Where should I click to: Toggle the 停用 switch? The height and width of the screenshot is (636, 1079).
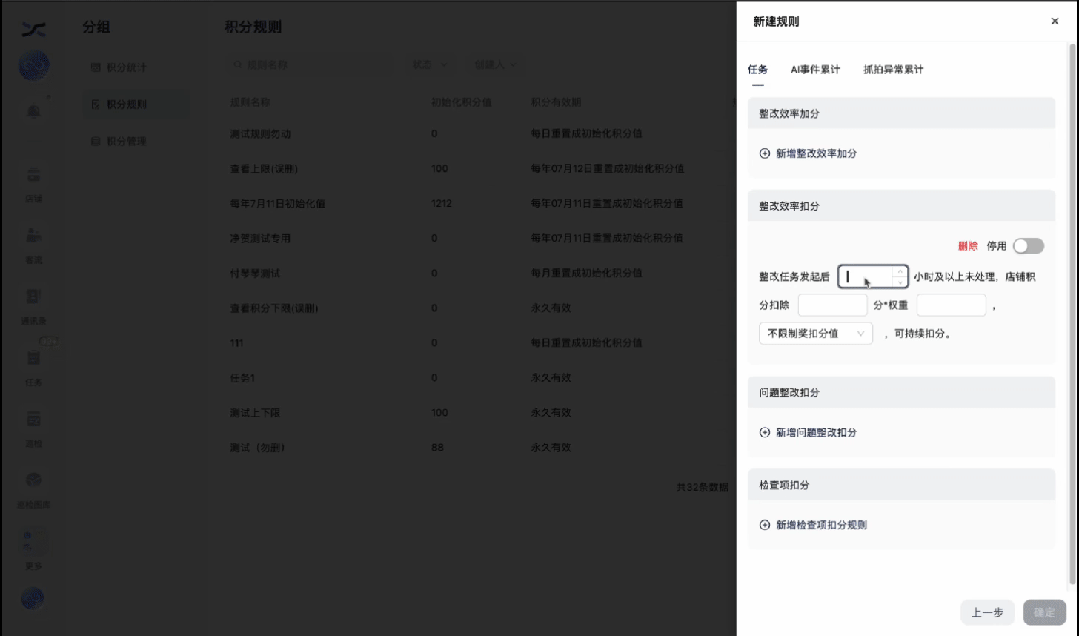pyautogui.click(x=1028, y=246)
